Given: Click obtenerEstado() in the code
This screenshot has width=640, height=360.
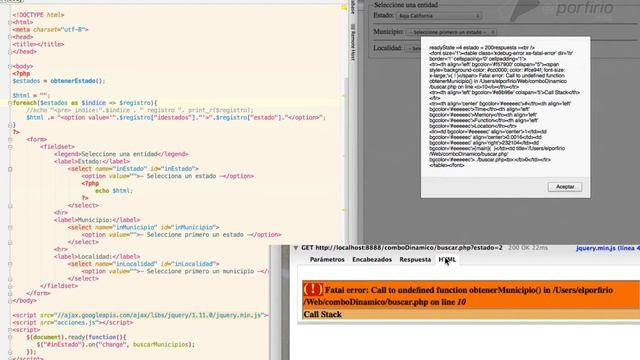Looking at the screenshot, I should (x=78, y=81).
